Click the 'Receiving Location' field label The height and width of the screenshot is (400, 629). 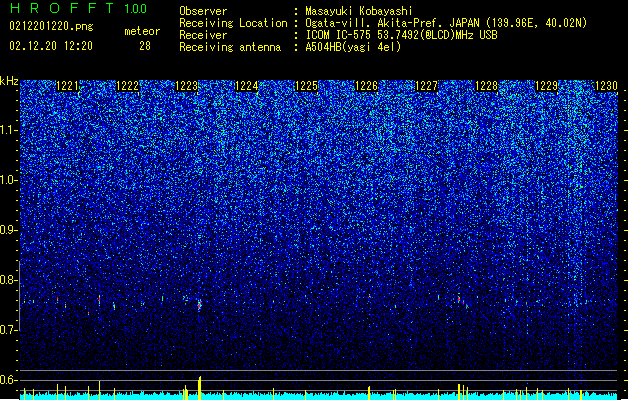coord(233,23)
